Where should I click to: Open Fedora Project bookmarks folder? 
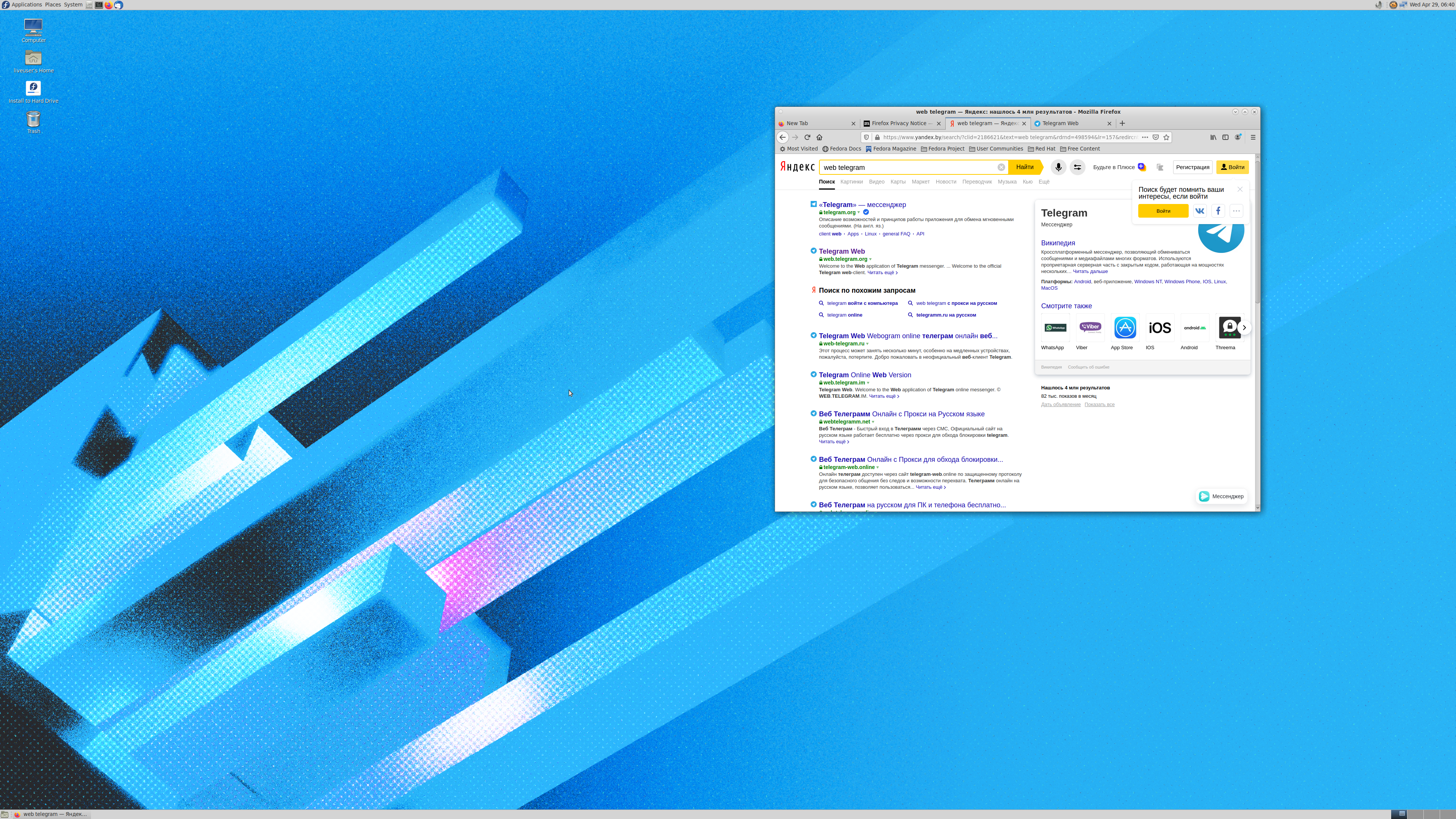point(943,149)
